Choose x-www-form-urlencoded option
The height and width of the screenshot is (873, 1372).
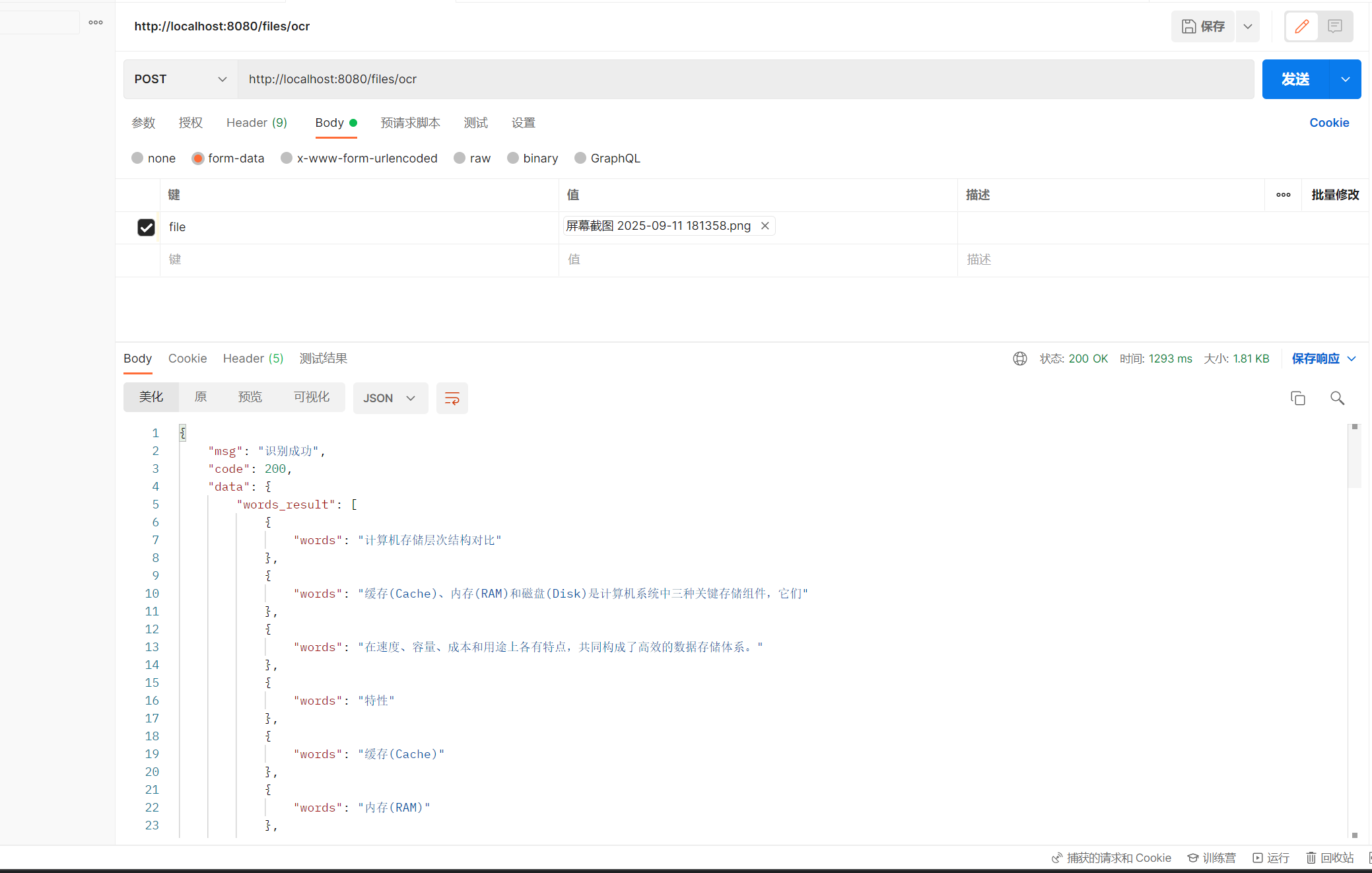(x=287, y=158)
